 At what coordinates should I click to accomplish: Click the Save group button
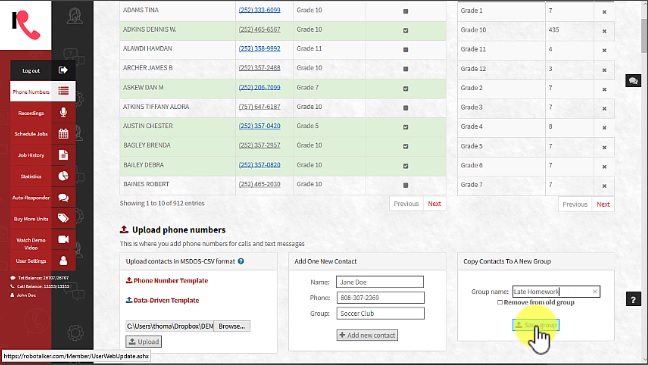coord(536,325)
